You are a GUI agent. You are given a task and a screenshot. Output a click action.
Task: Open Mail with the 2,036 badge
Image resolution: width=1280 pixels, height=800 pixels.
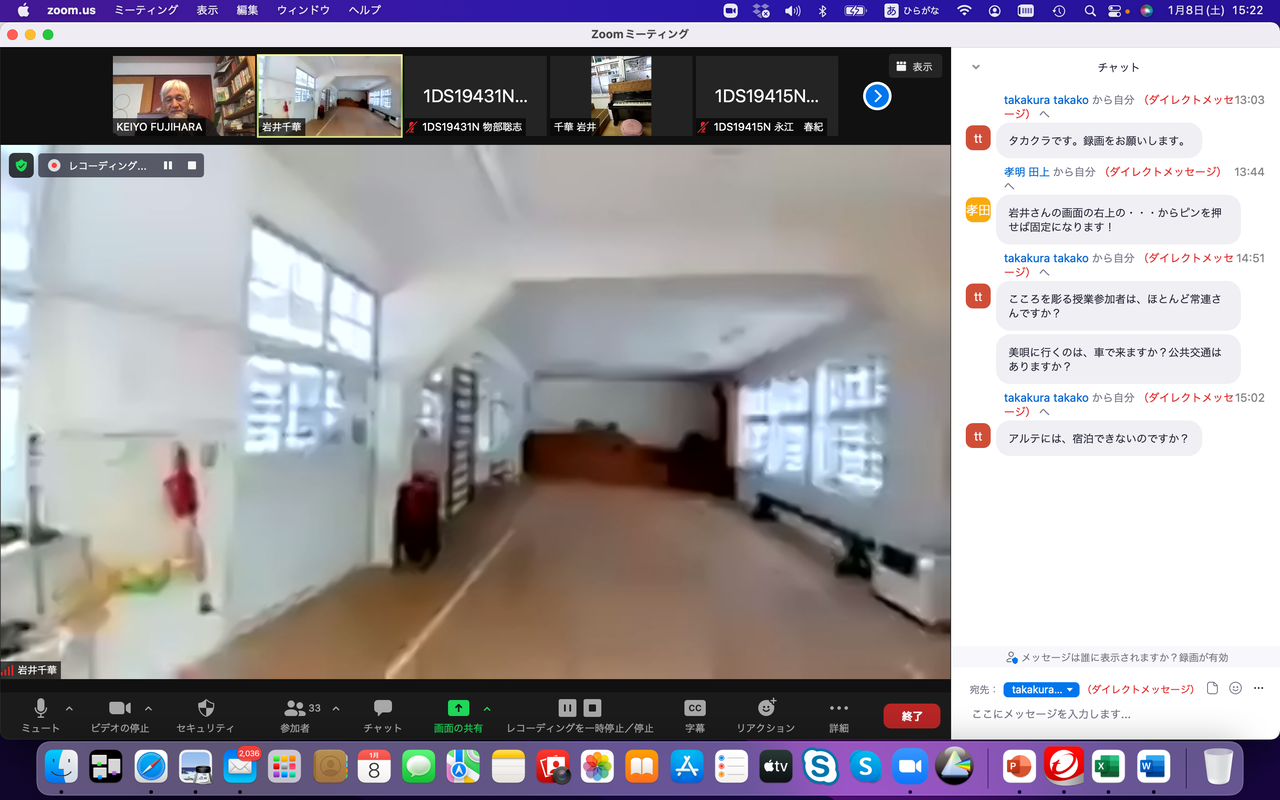pos(240,767)
